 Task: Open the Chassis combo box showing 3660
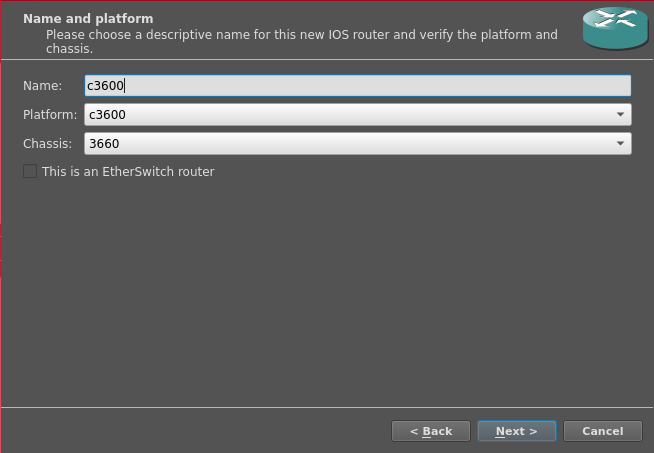click(x=357, y=144)
